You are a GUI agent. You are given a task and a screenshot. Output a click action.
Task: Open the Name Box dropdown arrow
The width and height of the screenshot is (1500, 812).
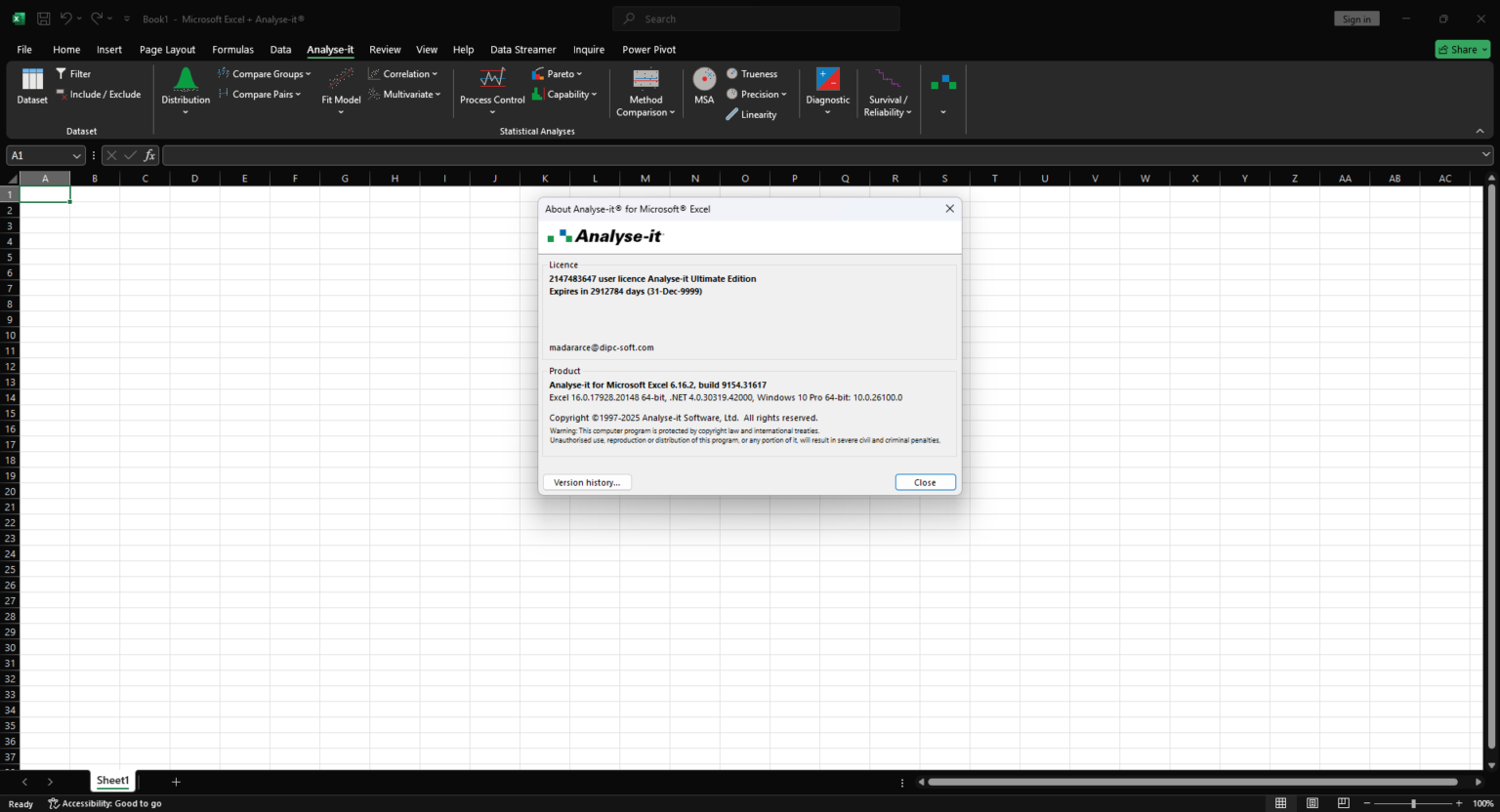(x=76, y=156)
